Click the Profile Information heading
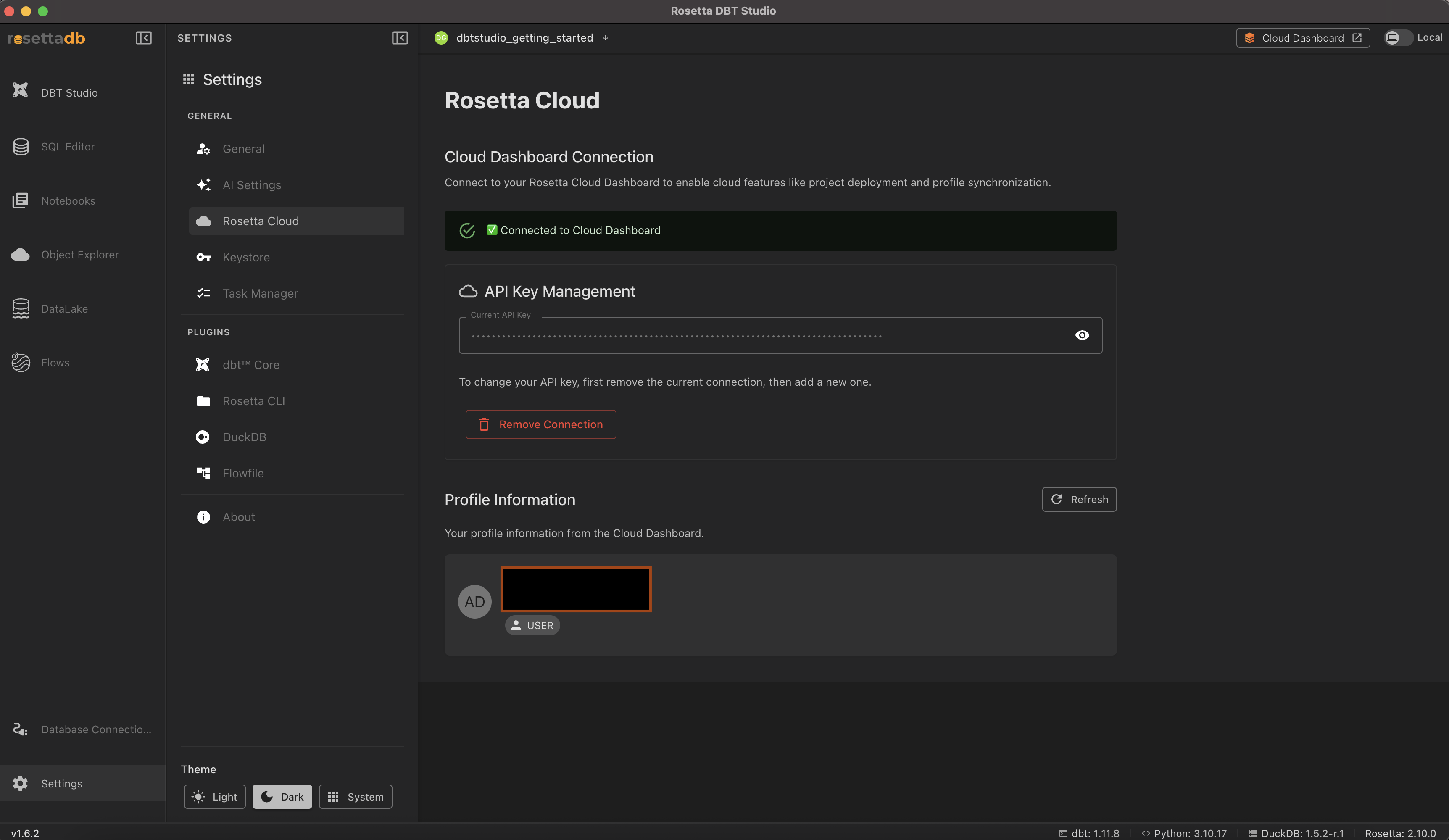Viewport: 1449px width, 840px height. pyautogui.click(x=509, y=500)
